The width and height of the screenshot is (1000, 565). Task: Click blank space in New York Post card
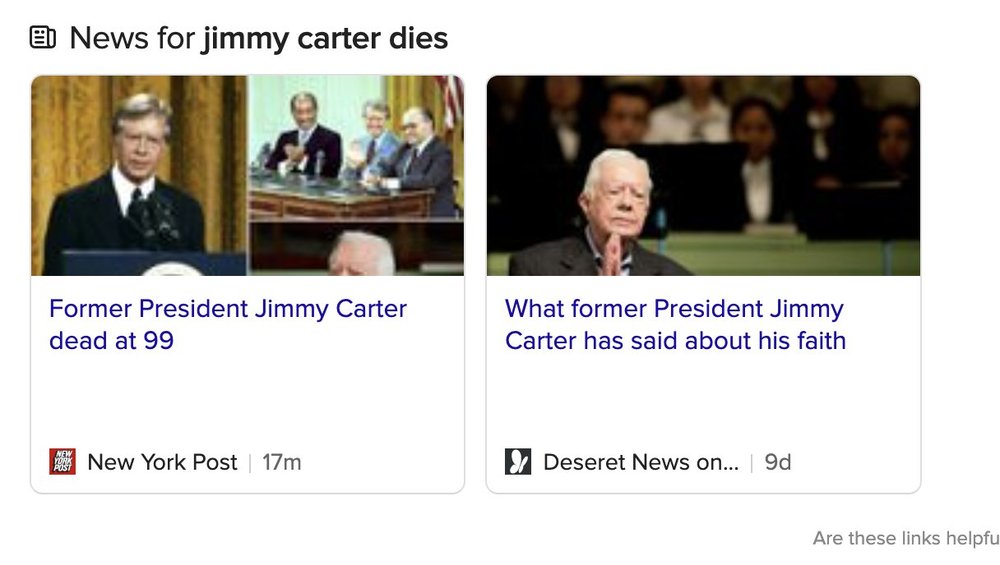tap(247, 400)
